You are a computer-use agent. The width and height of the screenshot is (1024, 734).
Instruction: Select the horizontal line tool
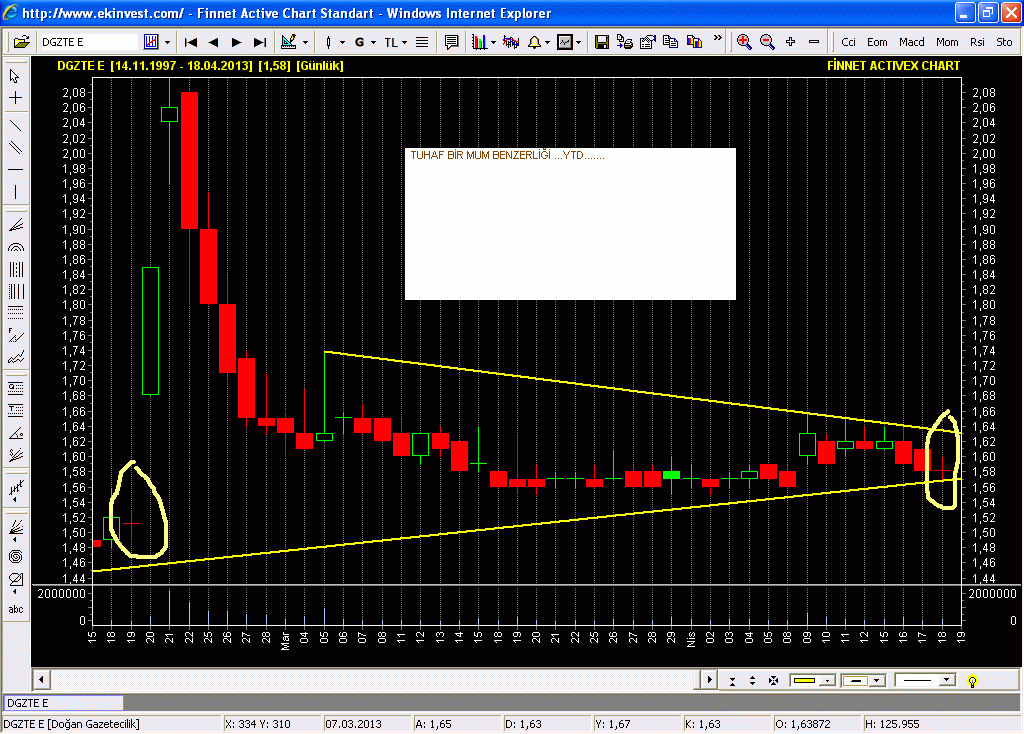pyautogui.click(x=15, y=170)
